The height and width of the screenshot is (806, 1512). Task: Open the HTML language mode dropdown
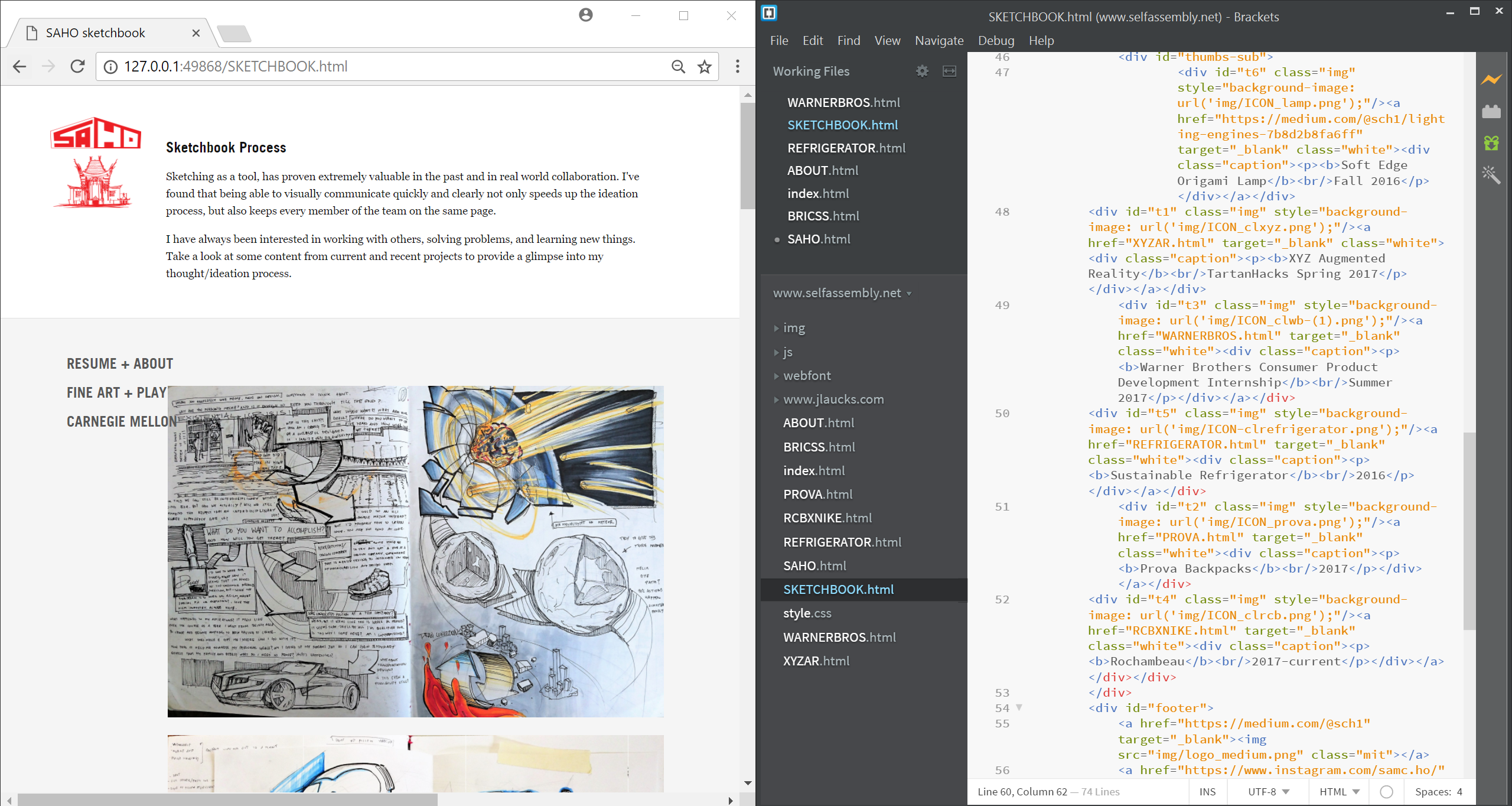[1337, 792]
